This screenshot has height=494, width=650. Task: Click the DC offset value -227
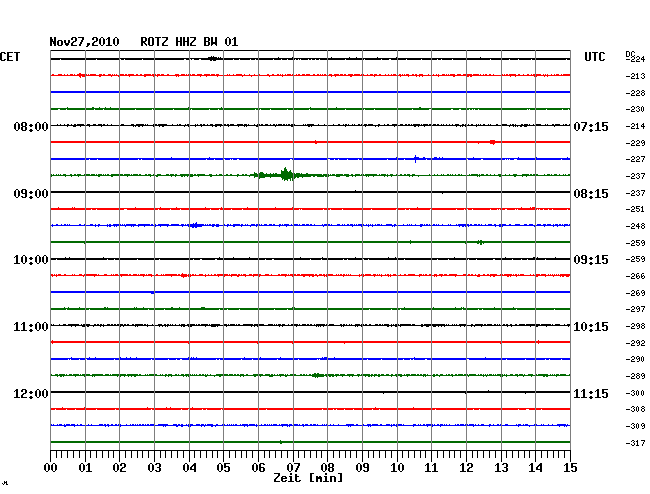(635, 159)
